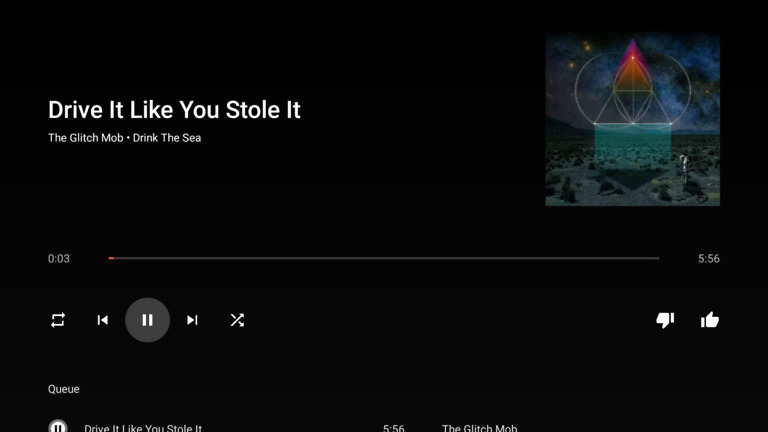Skip to the next track

tap(192, 320)
